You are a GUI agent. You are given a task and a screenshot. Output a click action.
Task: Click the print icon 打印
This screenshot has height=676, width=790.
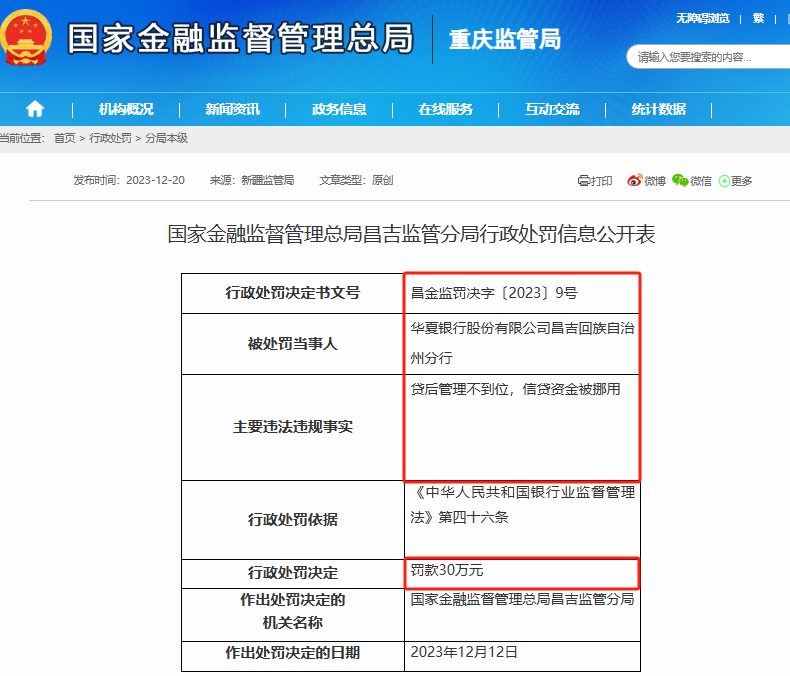click(x=595, y=181)
